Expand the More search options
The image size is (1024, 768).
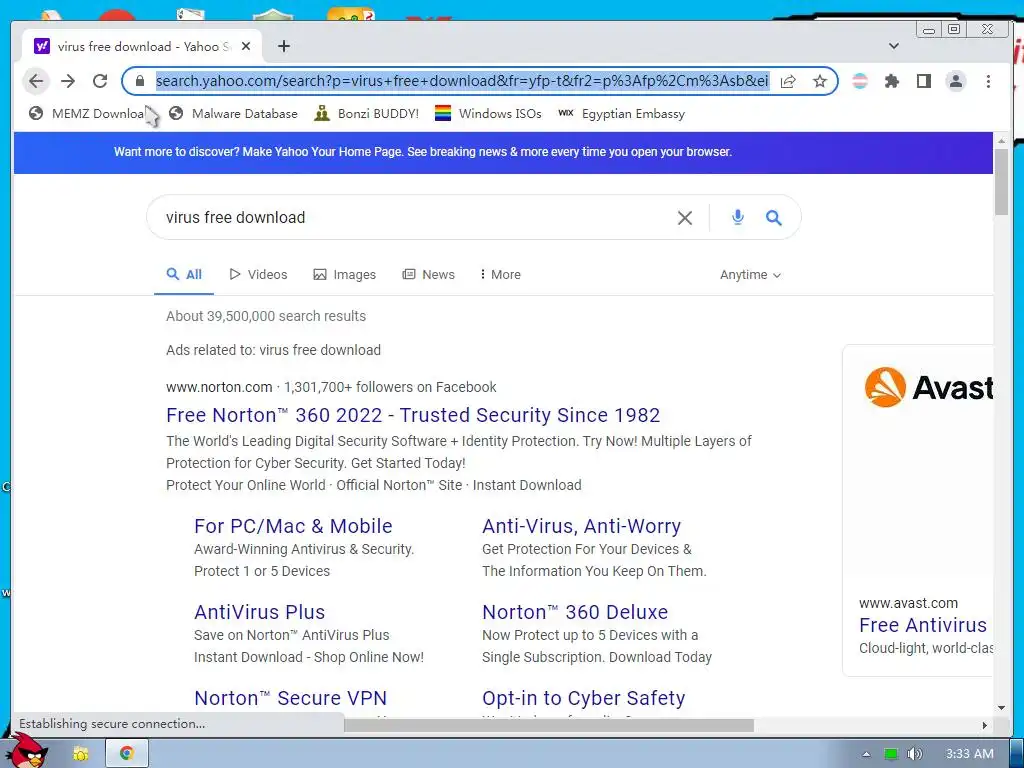(x=500, y=275)
